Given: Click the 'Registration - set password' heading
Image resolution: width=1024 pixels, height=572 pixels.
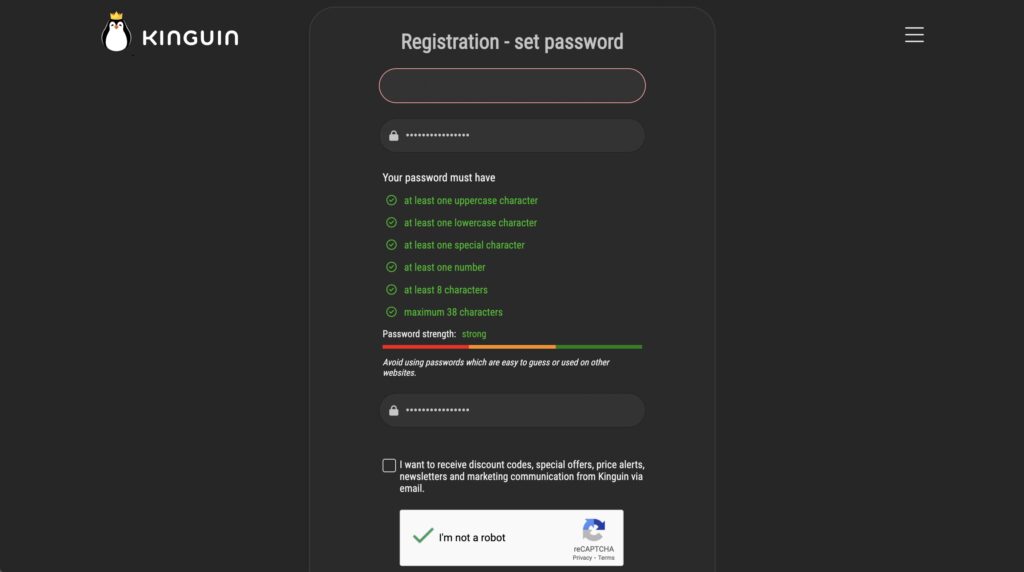Looking at the screenshot, I should [512, 42].
